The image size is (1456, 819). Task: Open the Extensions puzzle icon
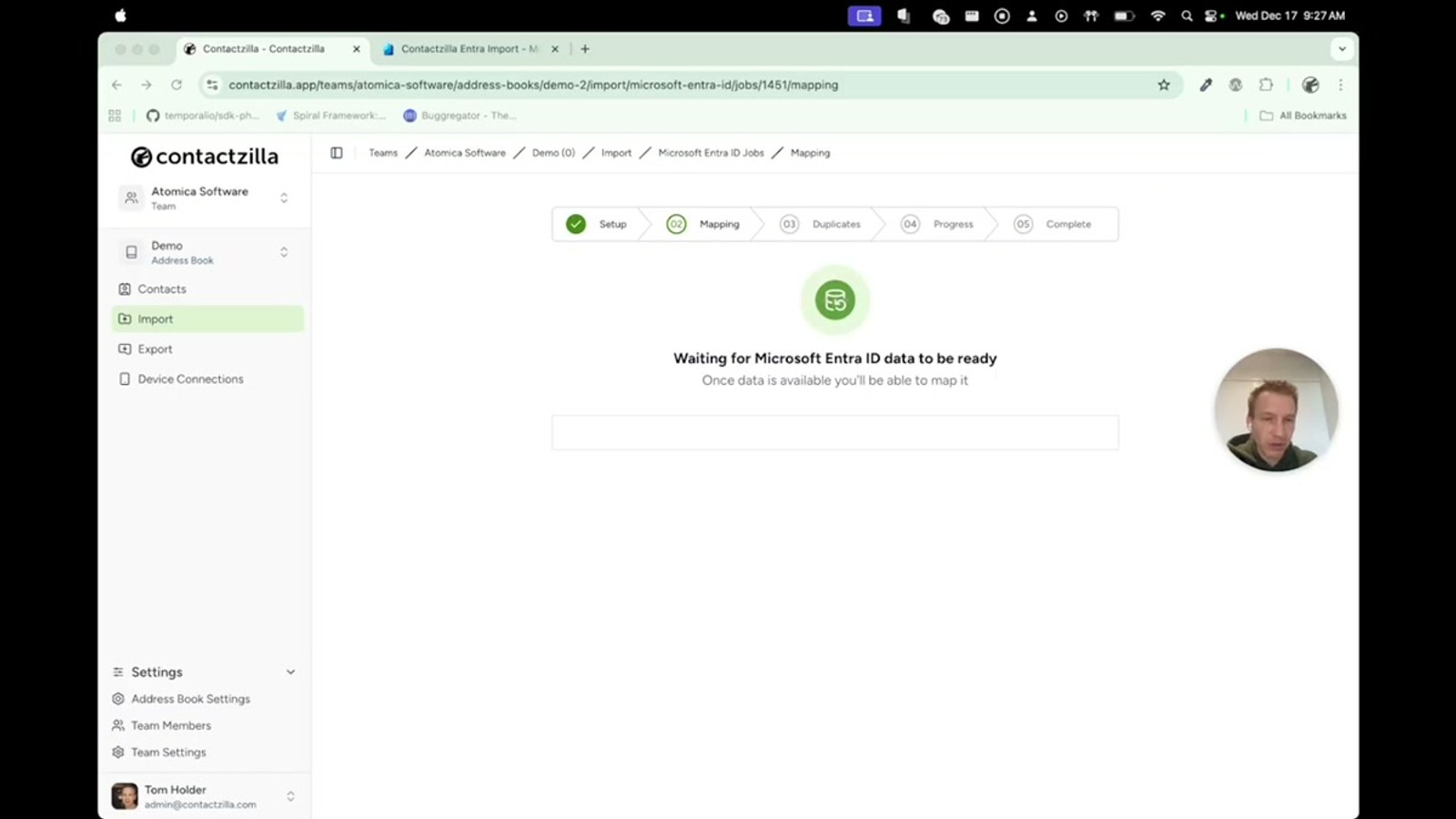click(x=1266, y=85)
